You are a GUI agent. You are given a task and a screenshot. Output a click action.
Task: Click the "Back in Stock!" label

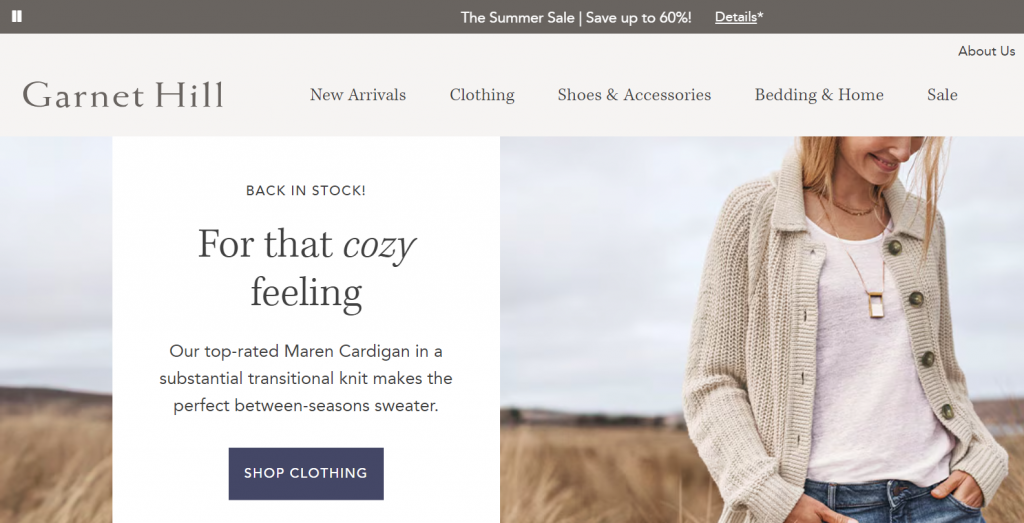pos(306,190)
